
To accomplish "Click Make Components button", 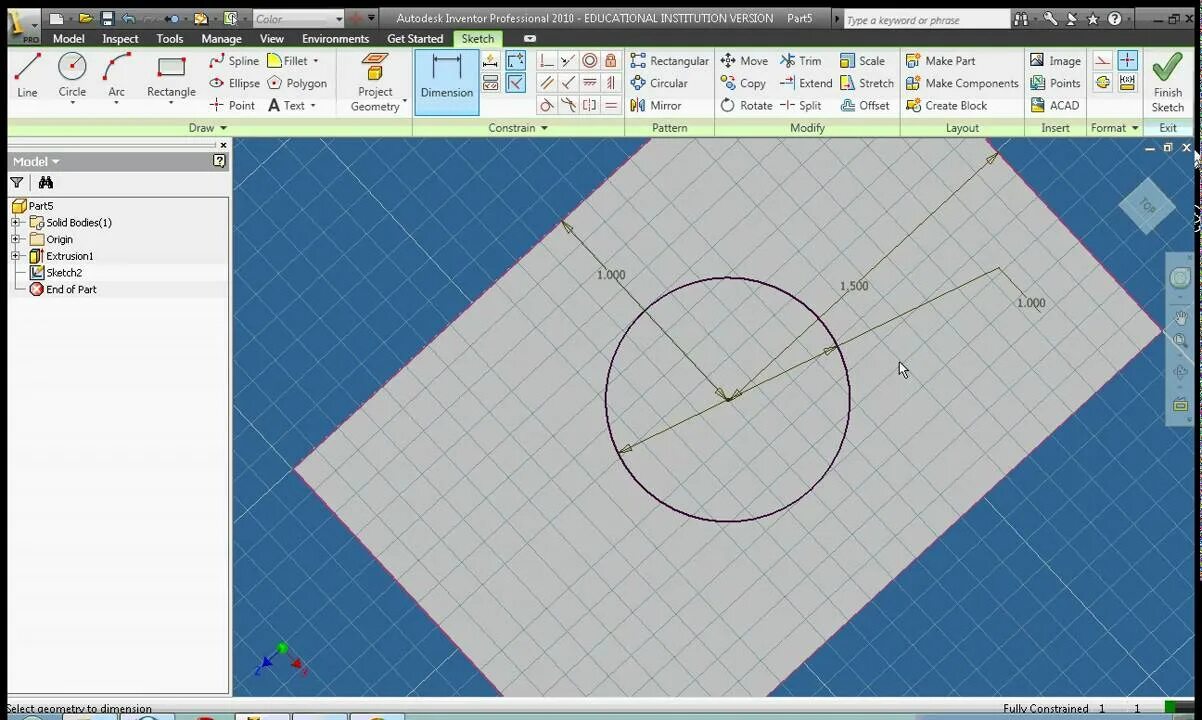I will (x=962, y=83).
